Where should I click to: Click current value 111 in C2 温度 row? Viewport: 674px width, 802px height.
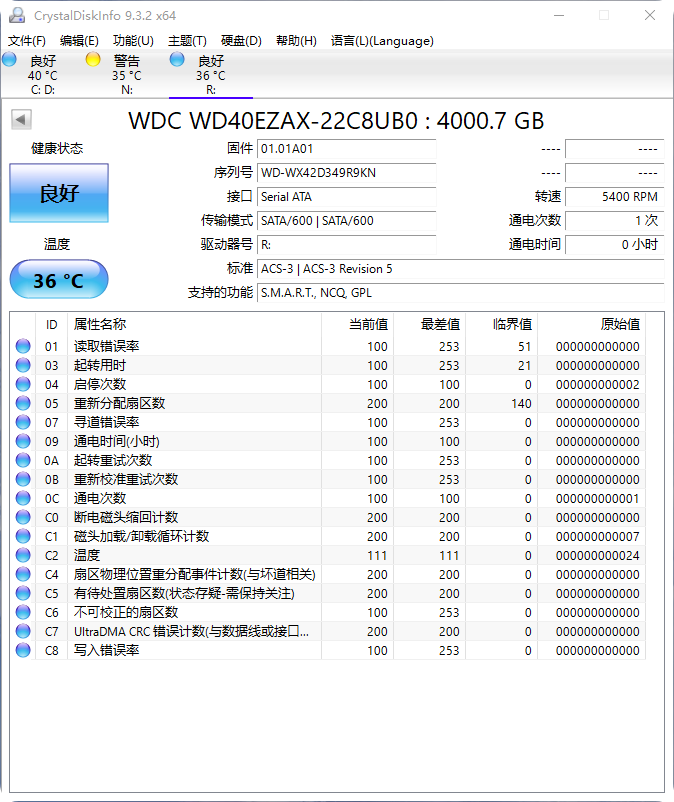coord(377,555)
